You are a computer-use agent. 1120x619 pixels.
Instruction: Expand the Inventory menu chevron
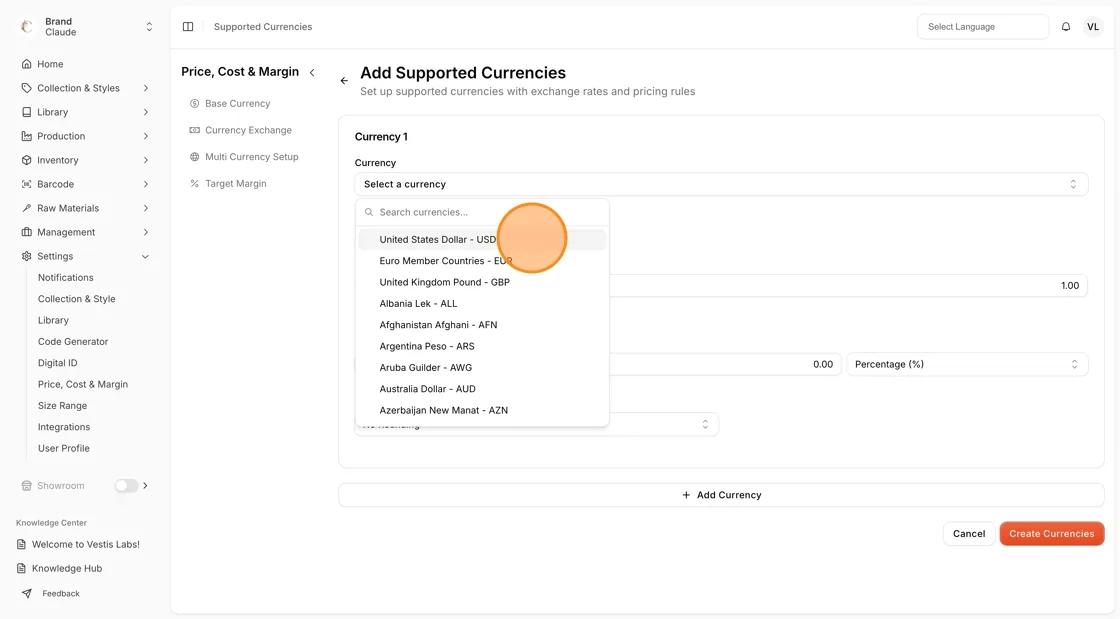(146, 160)
